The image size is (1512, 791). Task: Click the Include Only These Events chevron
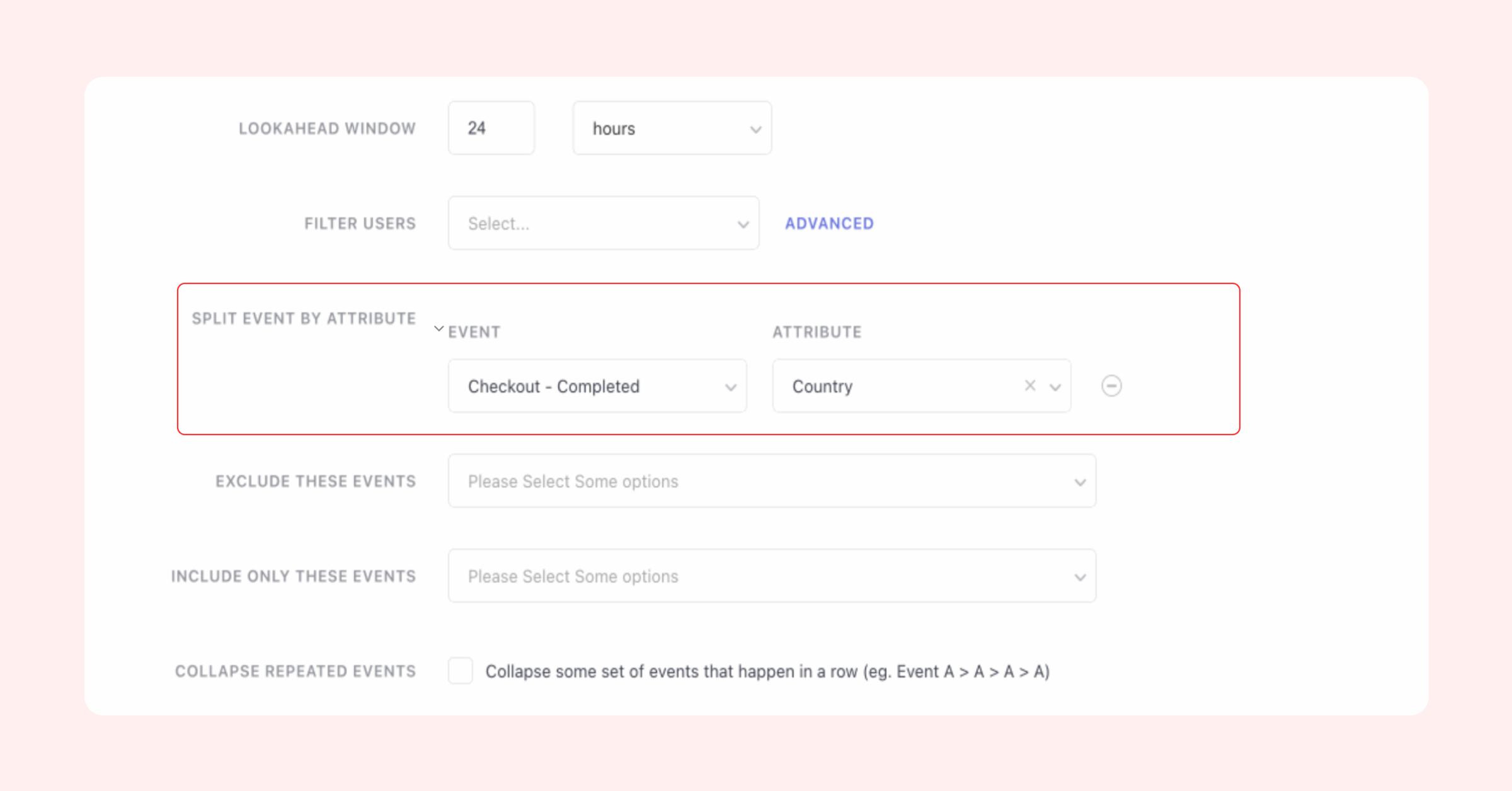point(1080,578)
